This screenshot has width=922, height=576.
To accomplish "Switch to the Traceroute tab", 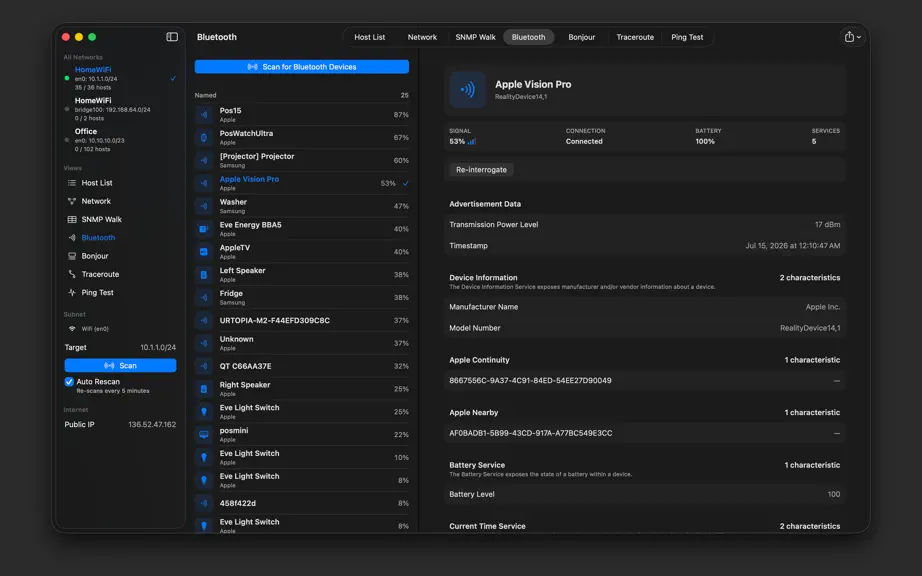I will [635, 37].
